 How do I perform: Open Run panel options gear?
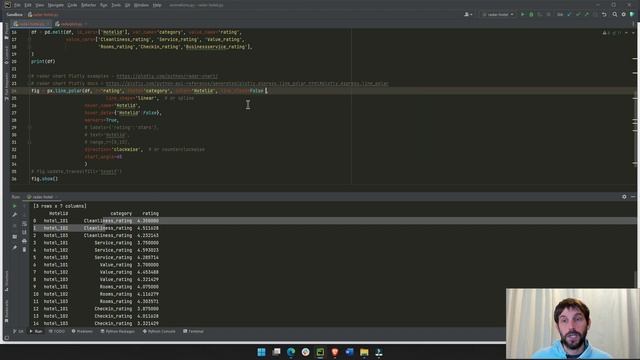[624, 197]
